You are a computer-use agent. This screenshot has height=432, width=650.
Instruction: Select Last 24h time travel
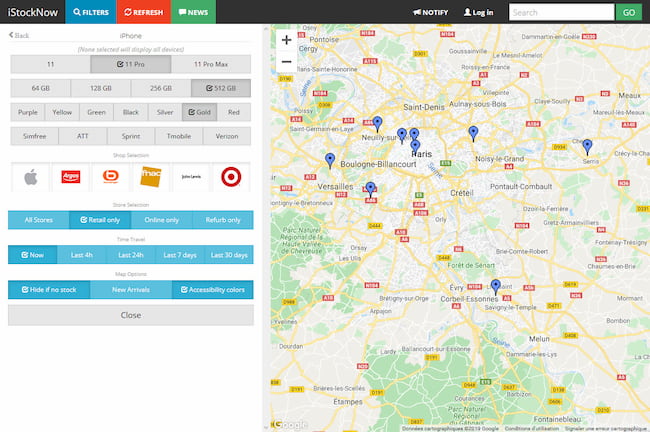tap(131, 255)
